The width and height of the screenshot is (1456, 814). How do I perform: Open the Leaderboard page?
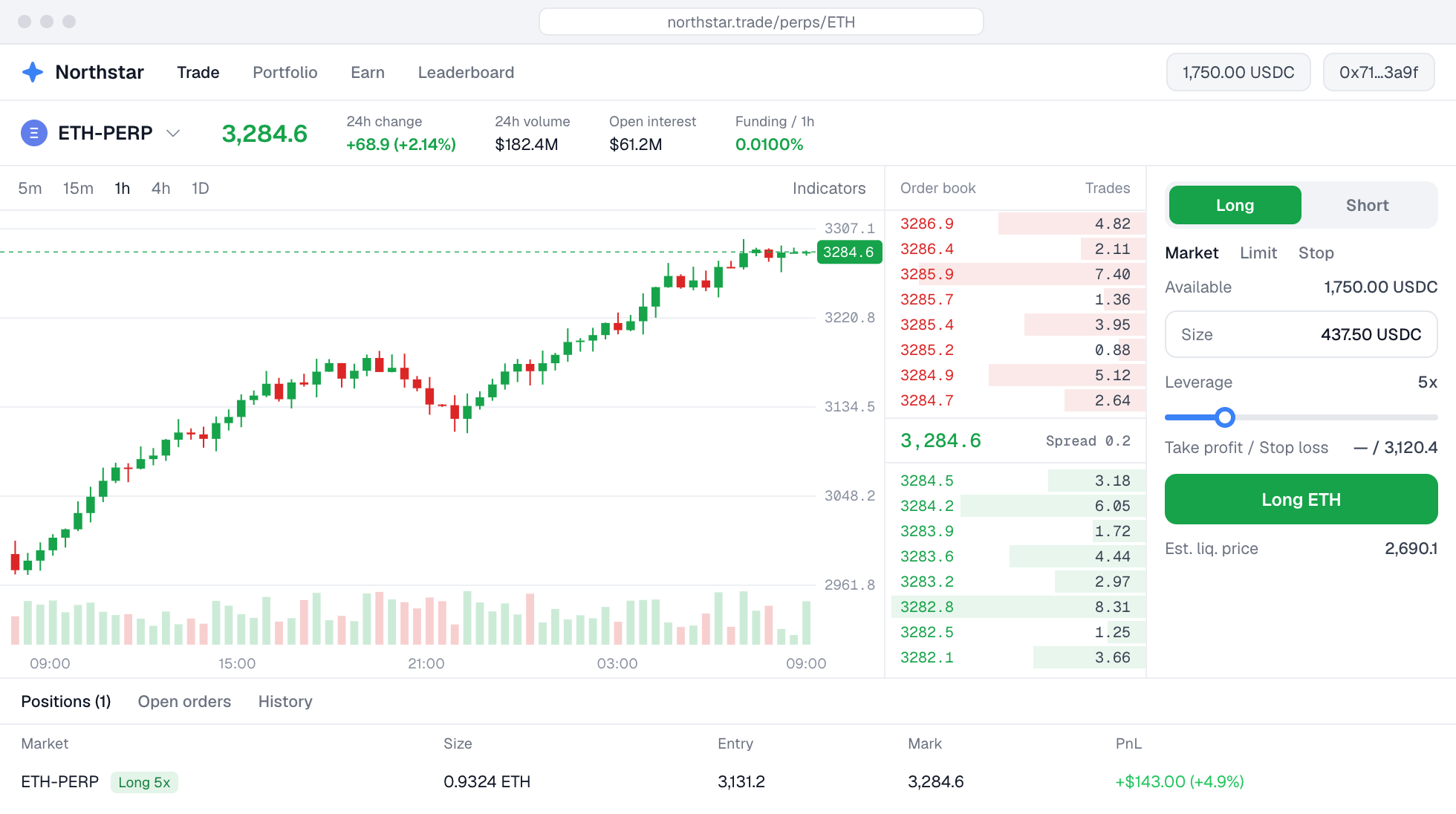(x=466, y=72)
